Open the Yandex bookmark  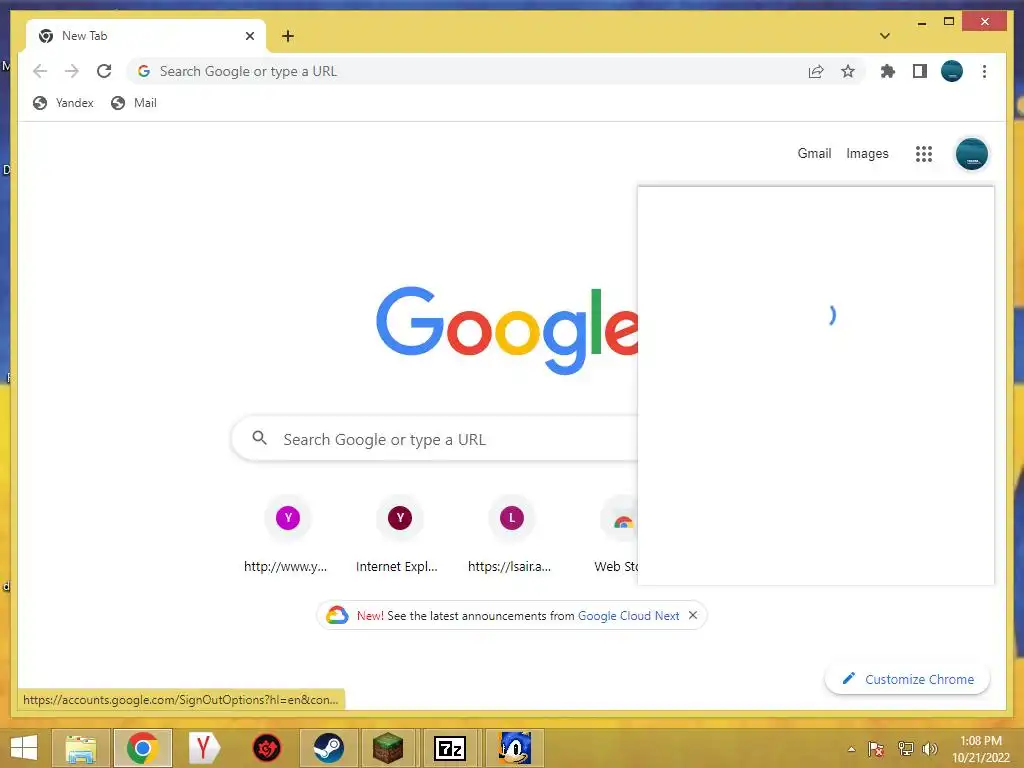pos(63,103)
